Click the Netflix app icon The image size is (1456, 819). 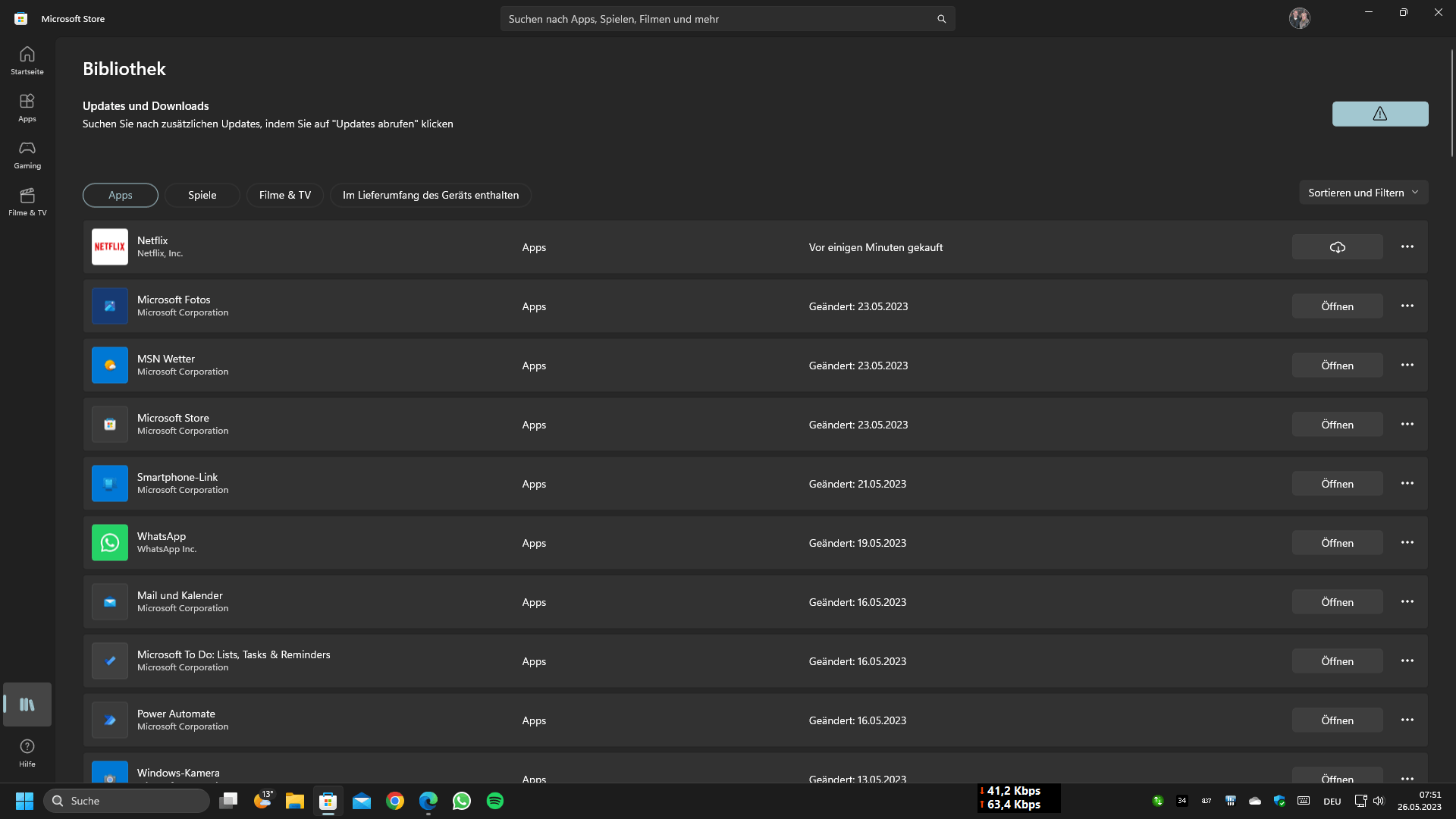click(110, 247)
